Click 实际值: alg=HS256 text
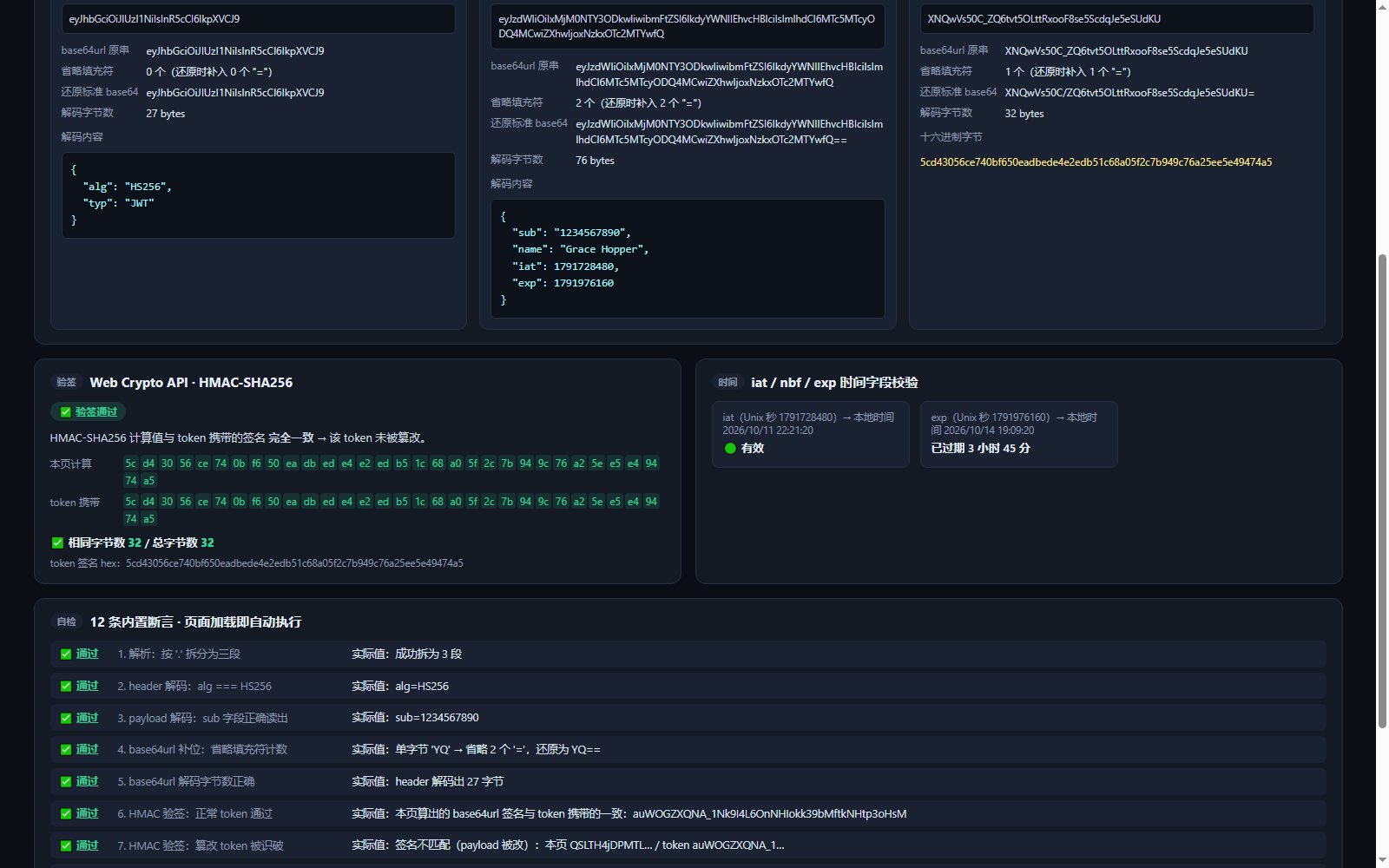This screenshot has height=868, width=1389. click(400, 687)
